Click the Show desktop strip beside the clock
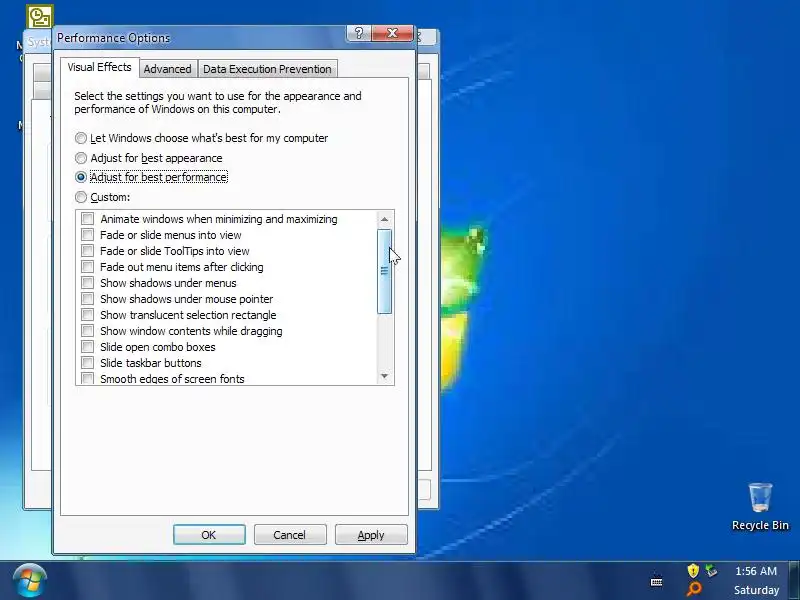 click(x=794, y=581)
